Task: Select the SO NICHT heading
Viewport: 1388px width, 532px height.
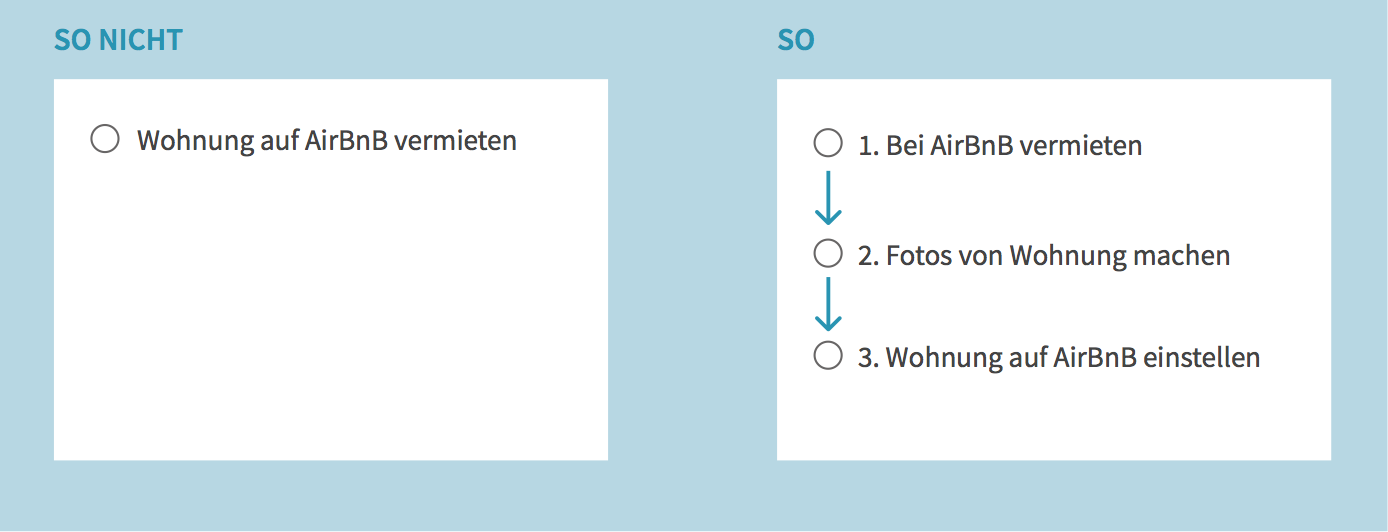Action: pyautogui.click(x=118, y=40)
